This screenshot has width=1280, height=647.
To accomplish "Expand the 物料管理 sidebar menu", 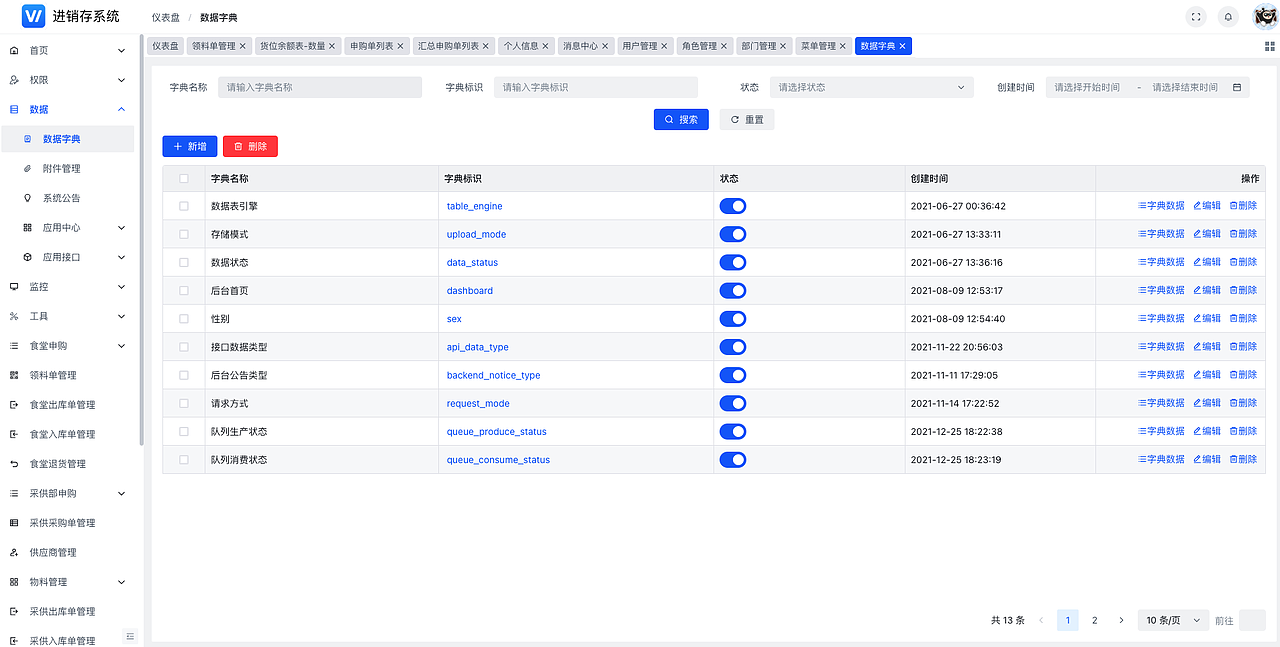I will click(x=67, y=581).
